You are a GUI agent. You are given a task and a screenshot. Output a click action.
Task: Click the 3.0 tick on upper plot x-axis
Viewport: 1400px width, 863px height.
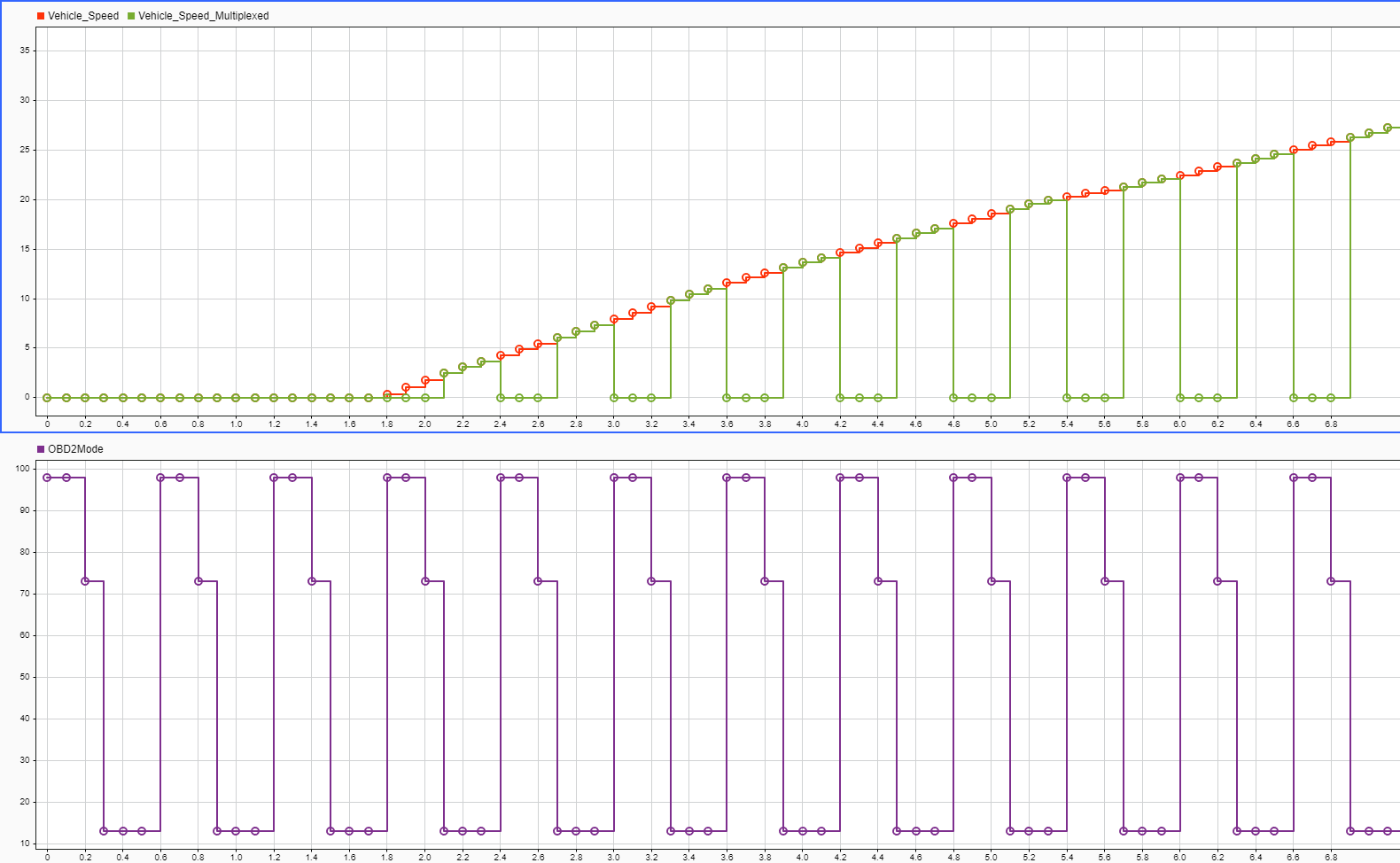(x=613, y=424)
